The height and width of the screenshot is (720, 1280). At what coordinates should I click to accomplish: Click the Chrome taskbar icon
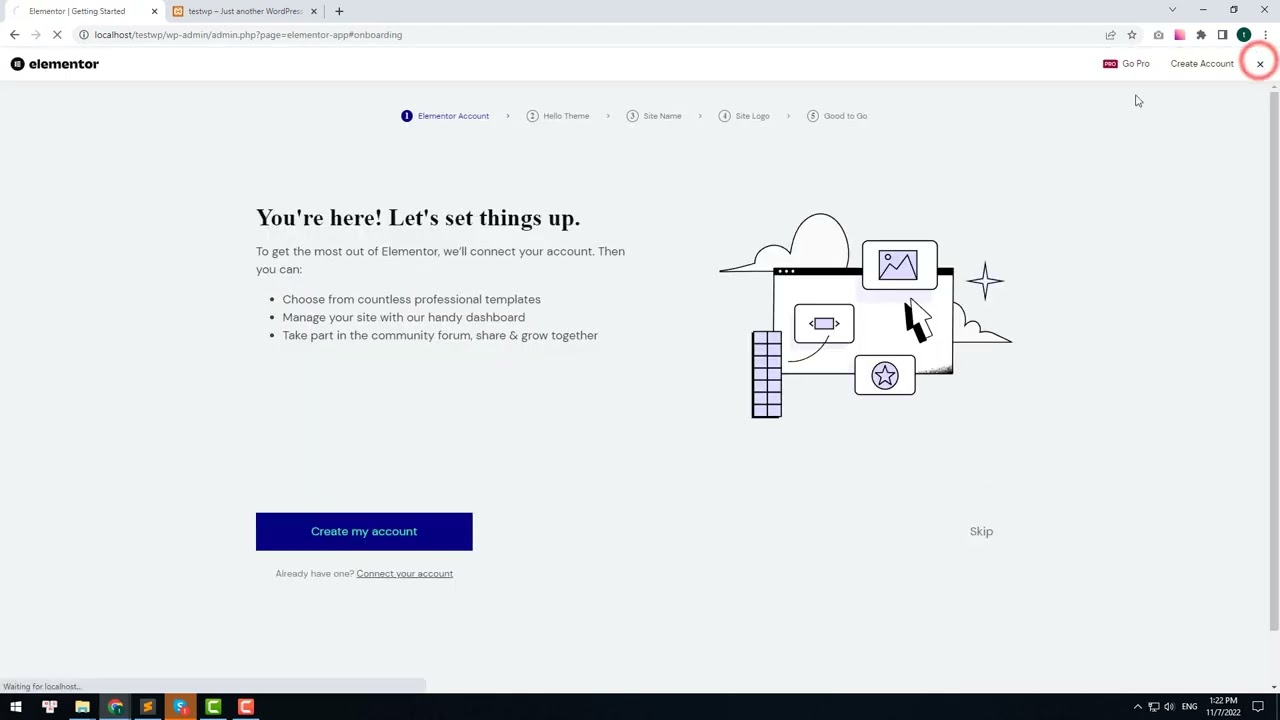point(115,707)
